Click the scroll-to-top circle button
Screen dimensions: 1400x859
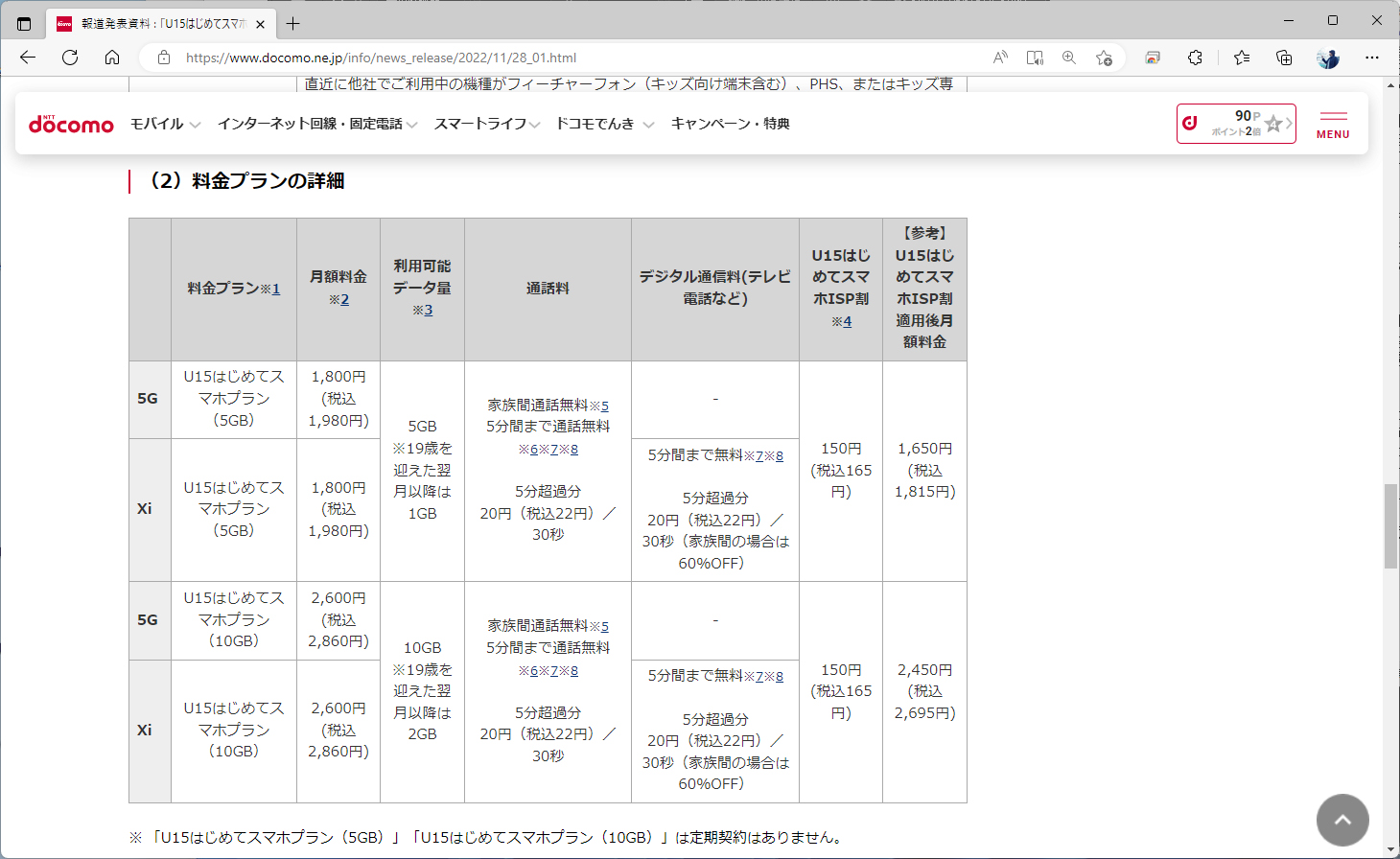pyautogui.click(x=1342, y=820)
